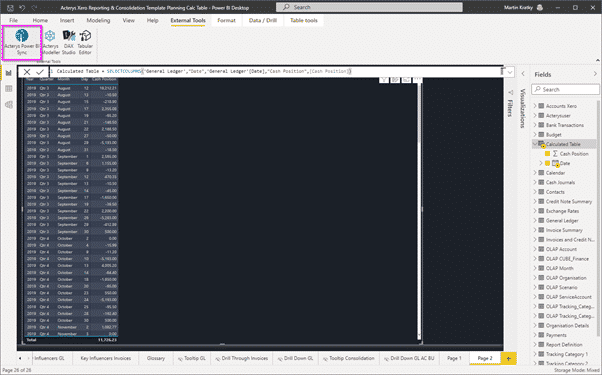This screenshot has width=602, height=375.
Task: Collapse the Fields pane with arrow
Action: tap(595, 74)
